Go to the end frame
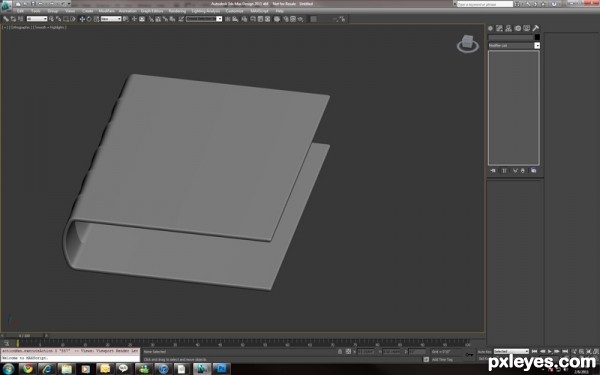This screenshot has width=600, height=375. pos(565,351)
